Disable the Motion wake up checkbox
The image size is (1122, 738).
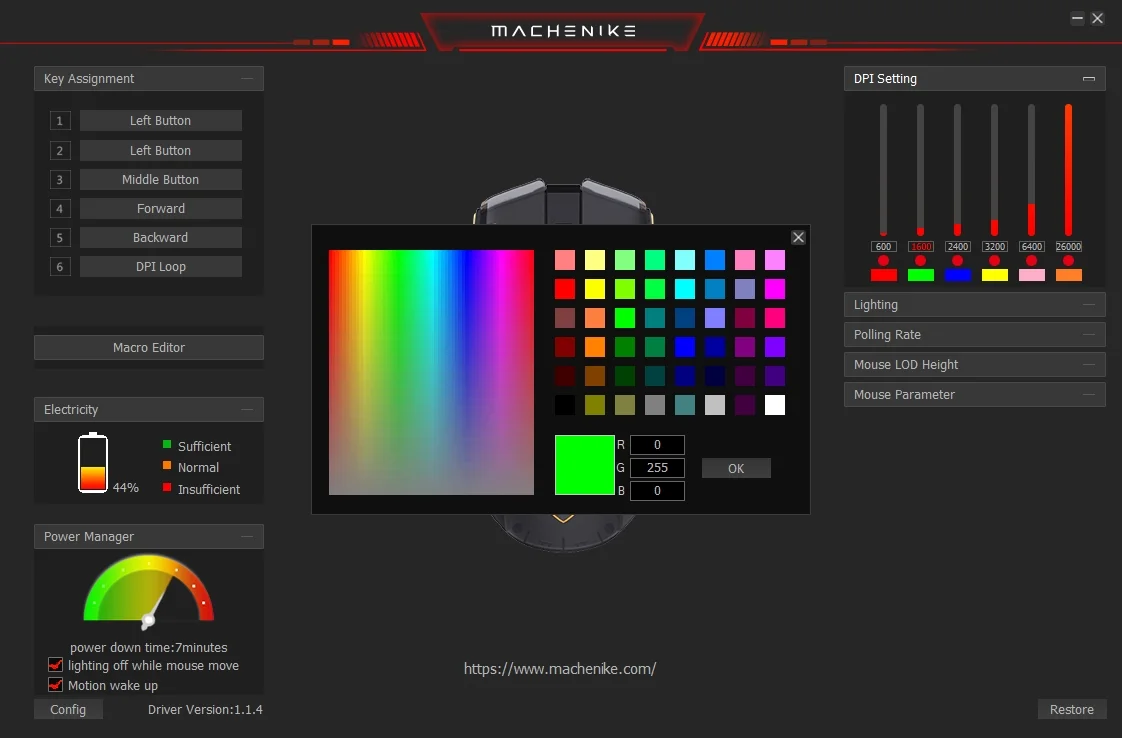[x=56, y=685]
